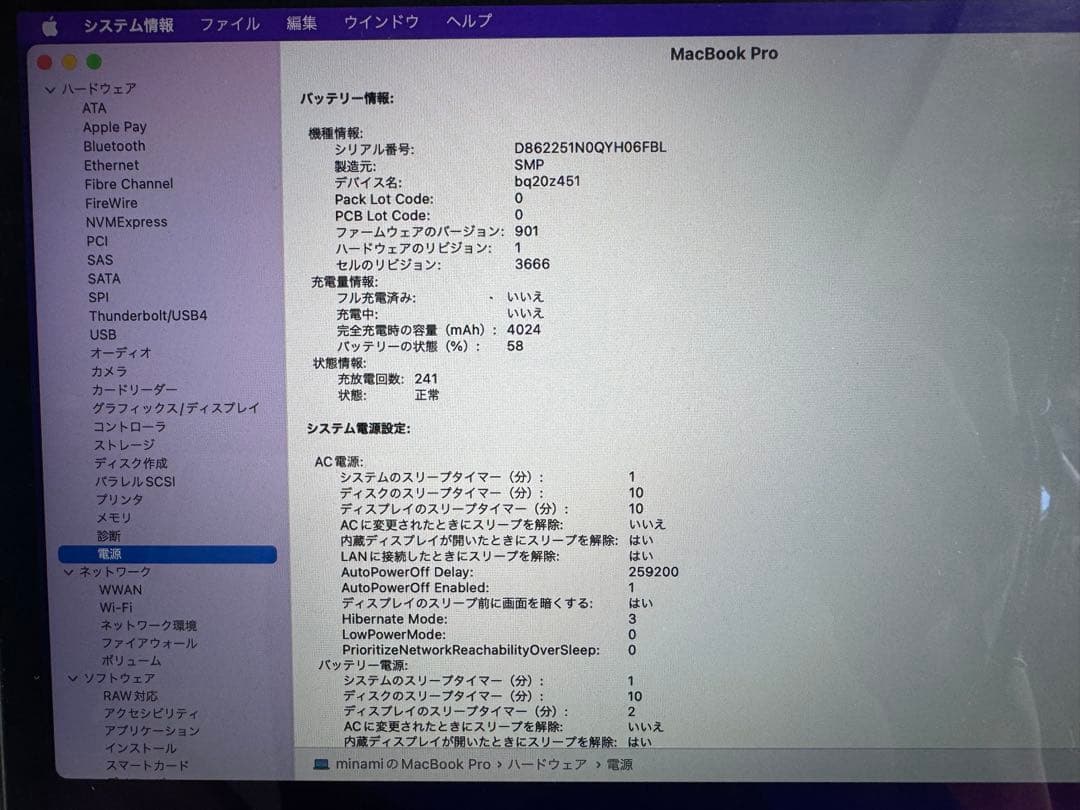Click the laptop icon in path bar
The width and height of the screenshot is (1080, 810).
(320, 765)
